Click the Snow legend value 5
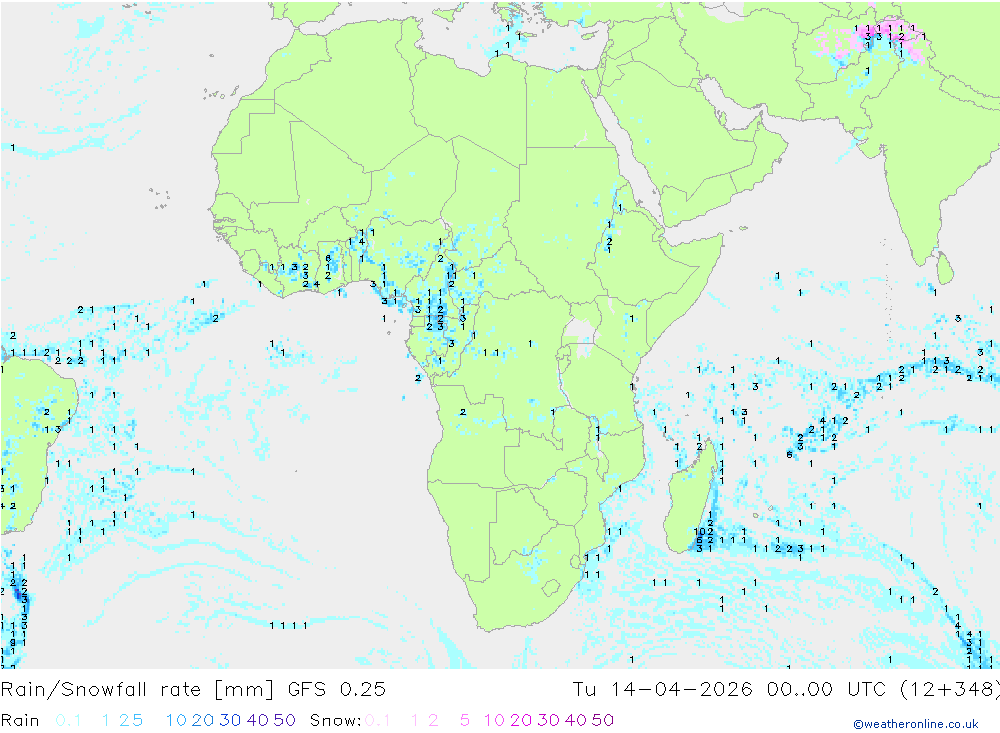Viewport: 1000px width, 733px height. tap(465, 720)
